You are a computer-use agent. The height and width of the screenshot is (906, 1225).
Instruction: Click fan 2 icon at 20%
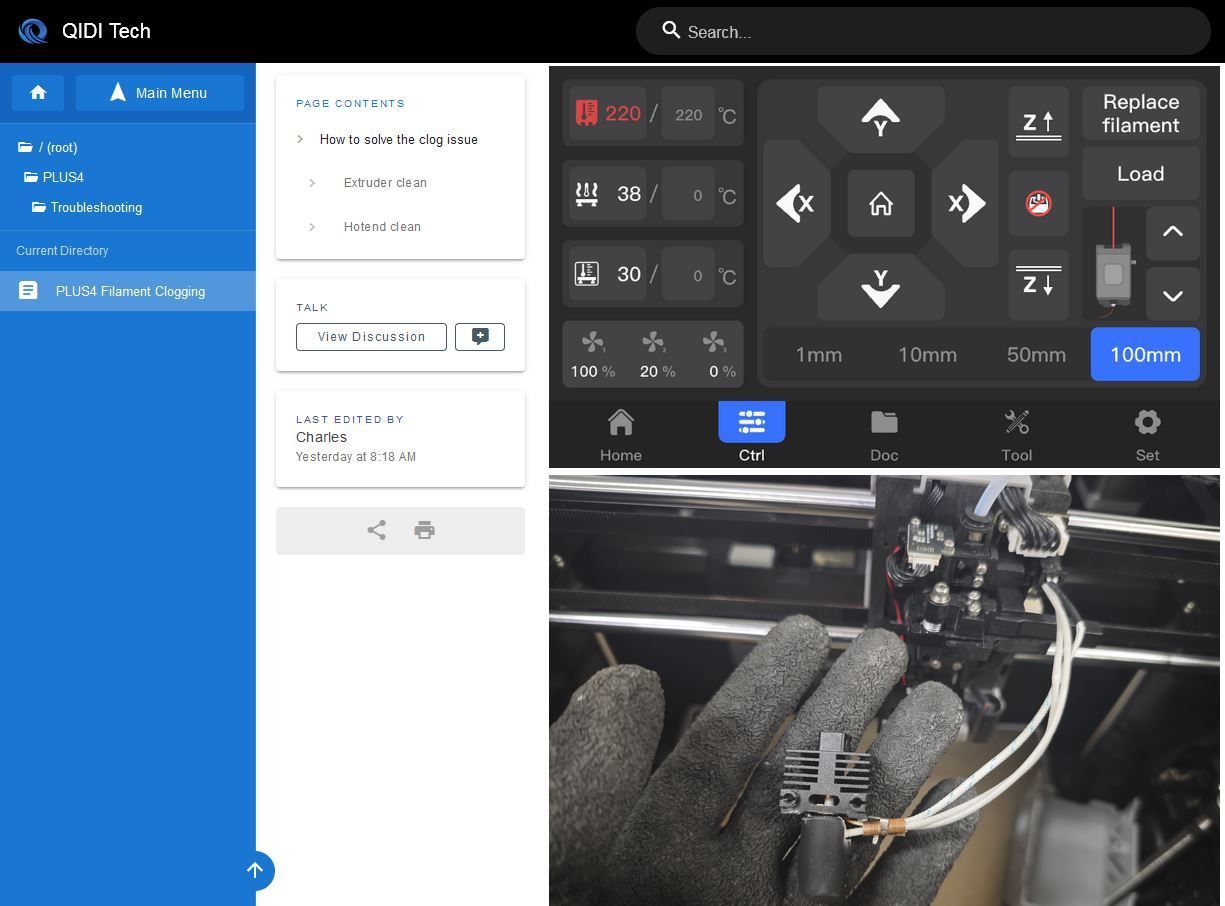click(654, 343)
